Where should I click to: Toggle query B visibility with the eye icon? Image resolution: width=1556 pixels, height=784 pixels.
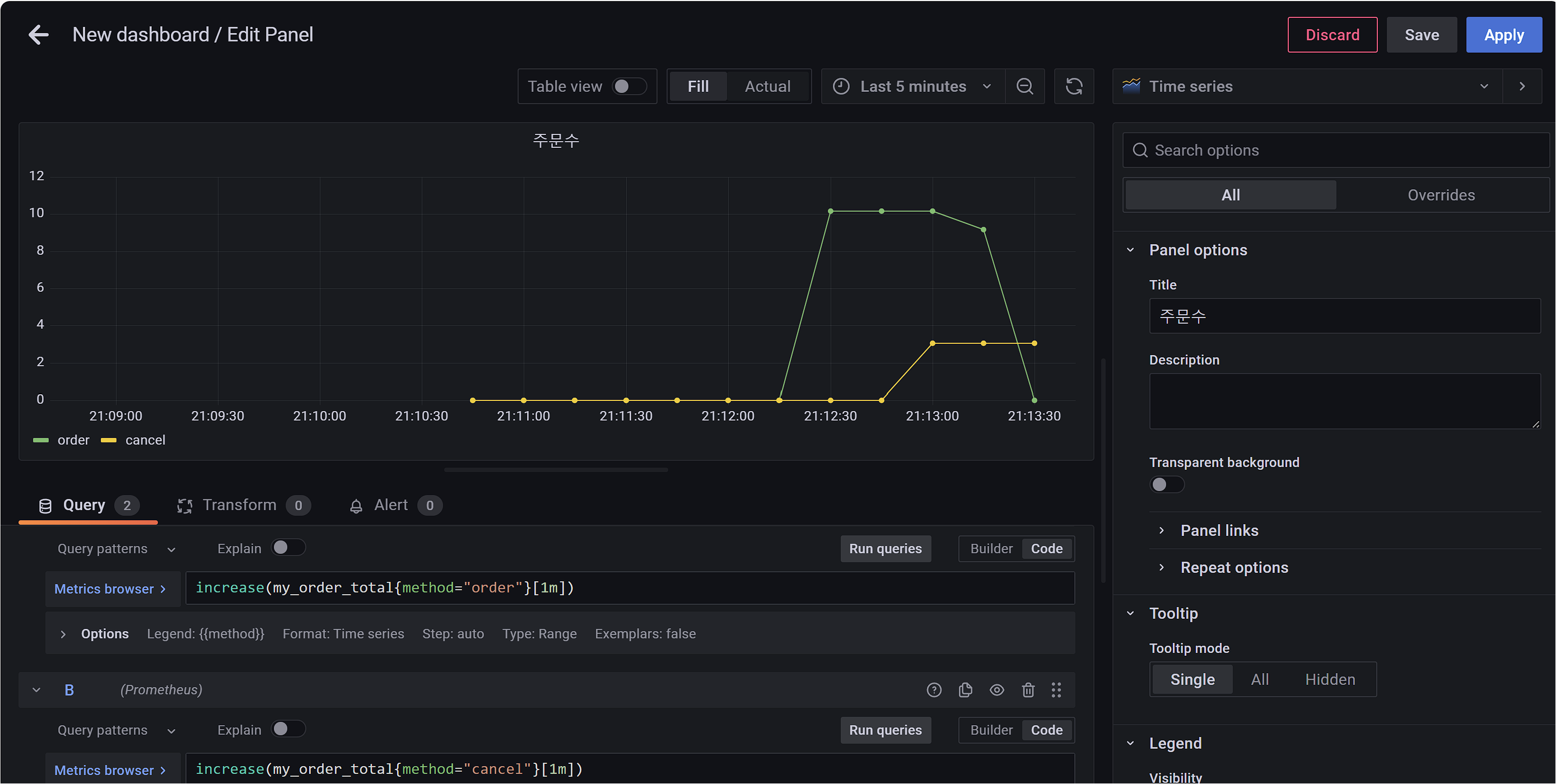(x=996, y=690)
